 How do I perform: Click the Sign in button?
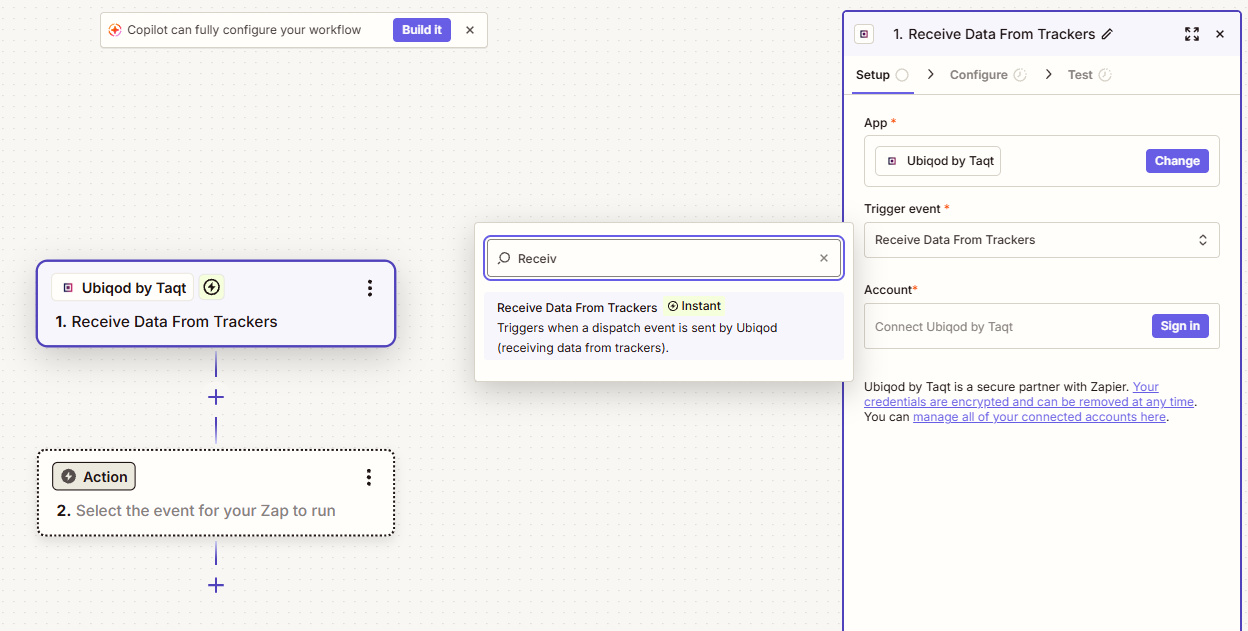tap(1180, 326)
